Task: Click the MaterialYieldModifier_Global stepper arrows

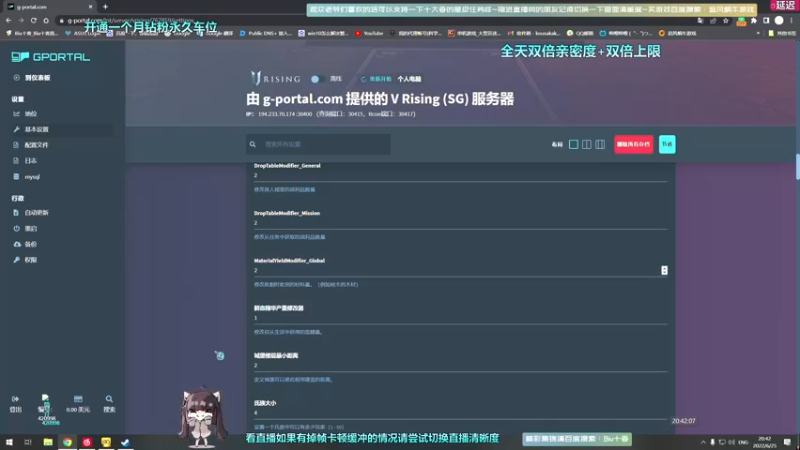Action: pyautogui.click(x=664, y=270)
